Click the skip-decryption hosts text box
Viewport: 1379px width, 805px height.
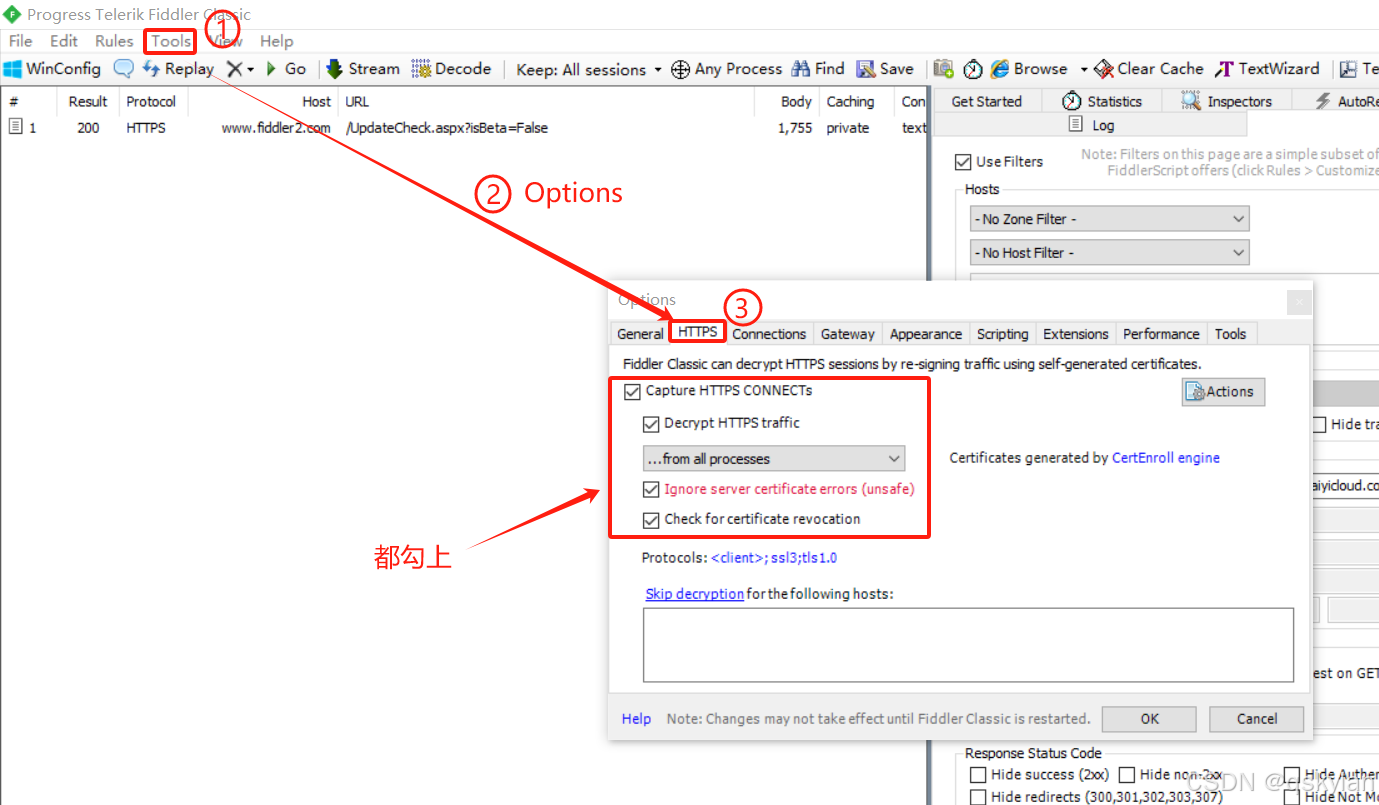click(x=968, y=645)
